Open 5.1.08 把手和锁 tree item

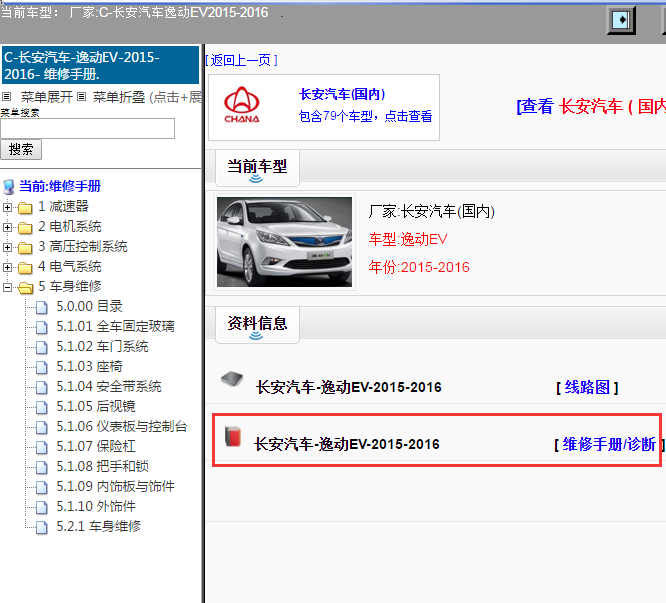click(102, 466)
